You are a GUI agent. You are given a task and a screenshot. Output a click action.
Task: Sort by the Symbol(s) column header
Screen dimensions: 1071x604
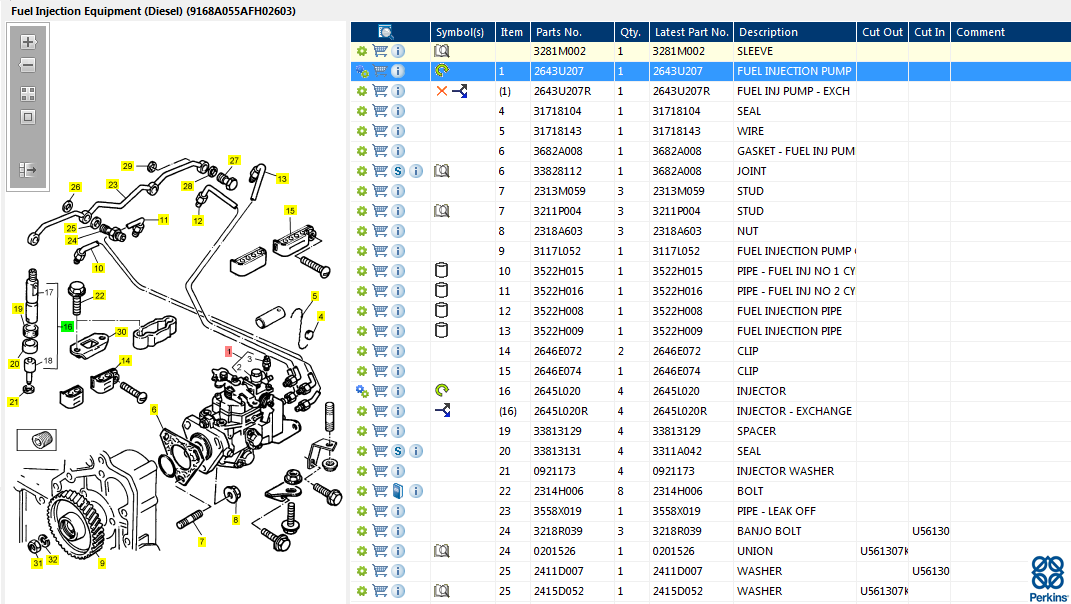point(462,32)
